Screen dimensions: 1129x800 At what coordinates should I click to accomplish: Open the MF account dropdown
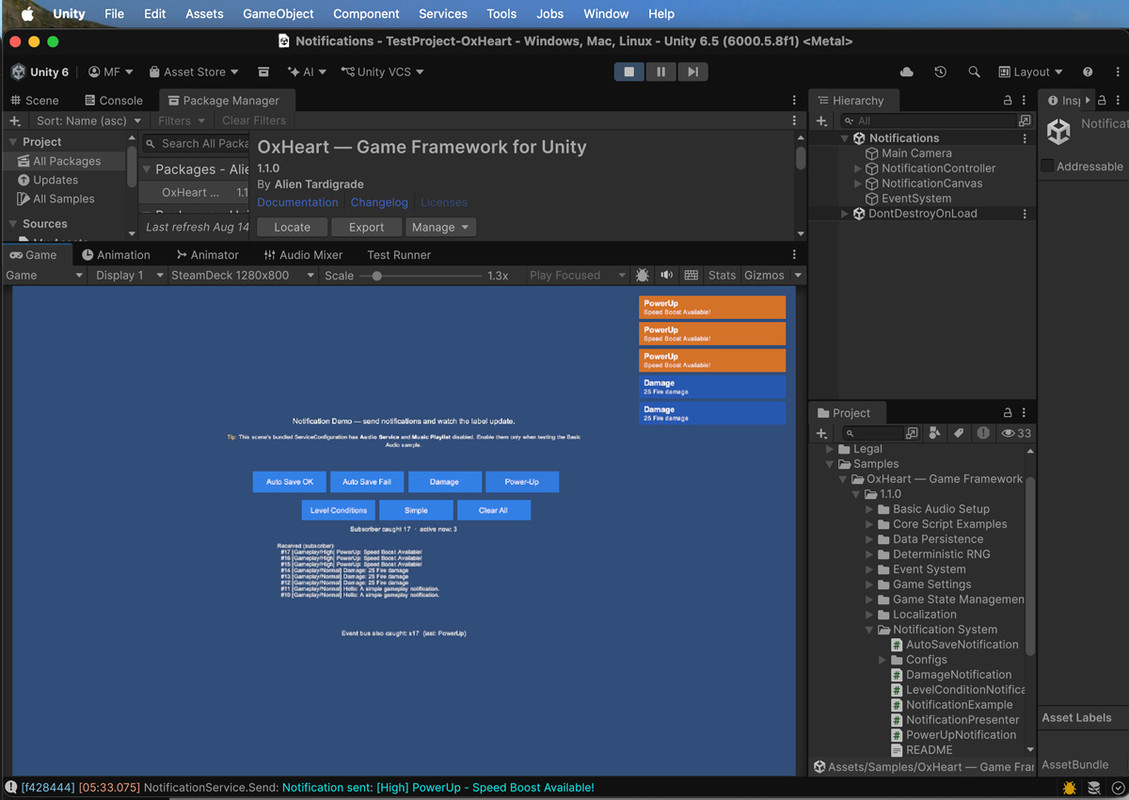click(x=111, y=72)
